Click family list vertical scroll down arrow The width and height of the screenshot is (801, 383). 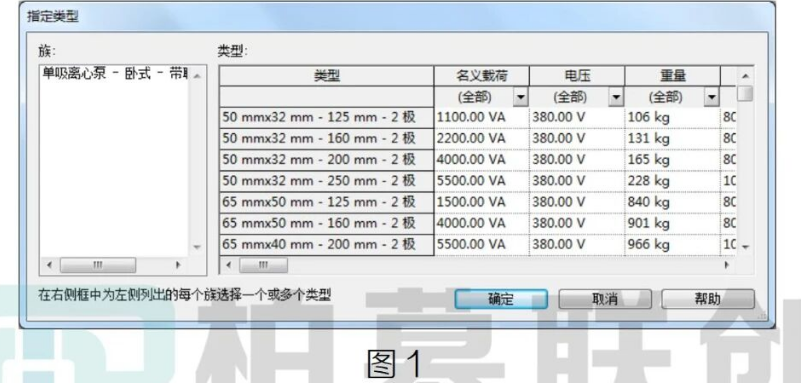[197, 247]
